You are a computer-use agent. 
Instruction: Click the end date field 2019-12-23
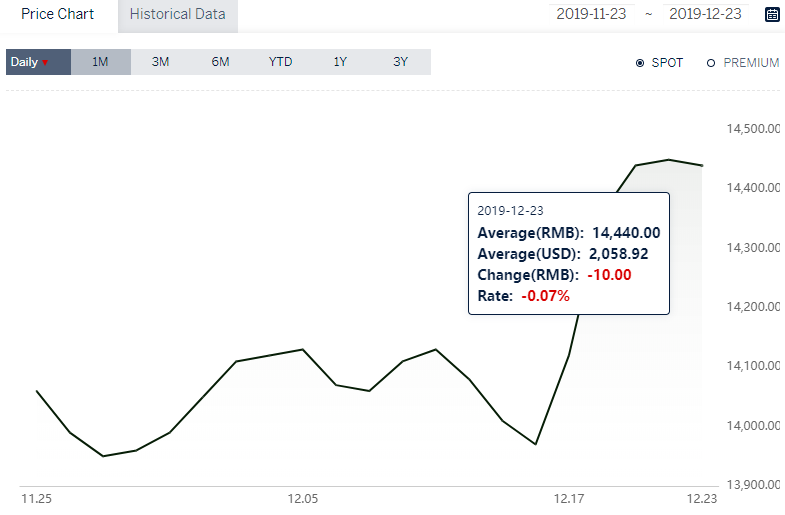coord(705,14)
